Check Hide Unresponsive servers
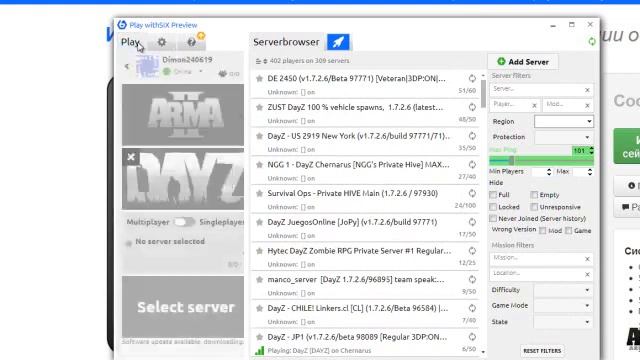Screen dimensions: 640x360 (534, 207)
